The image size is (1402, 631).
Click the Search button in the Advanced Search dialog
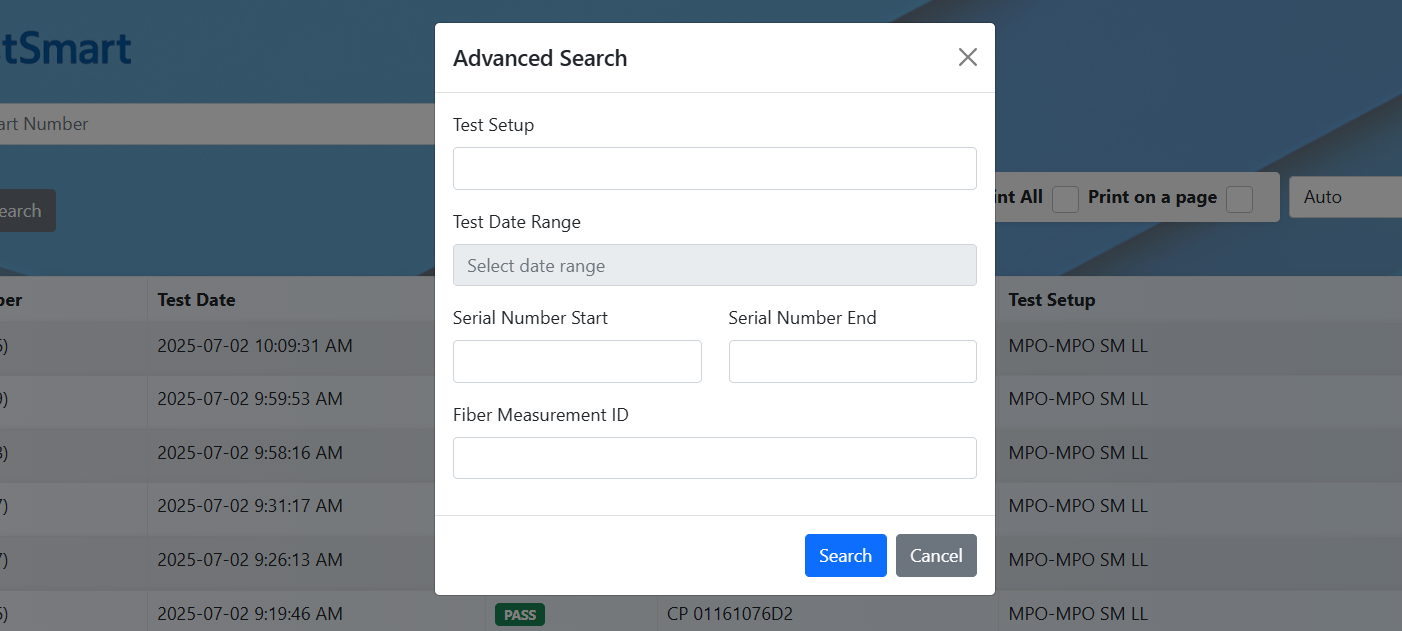coord(845,555)
